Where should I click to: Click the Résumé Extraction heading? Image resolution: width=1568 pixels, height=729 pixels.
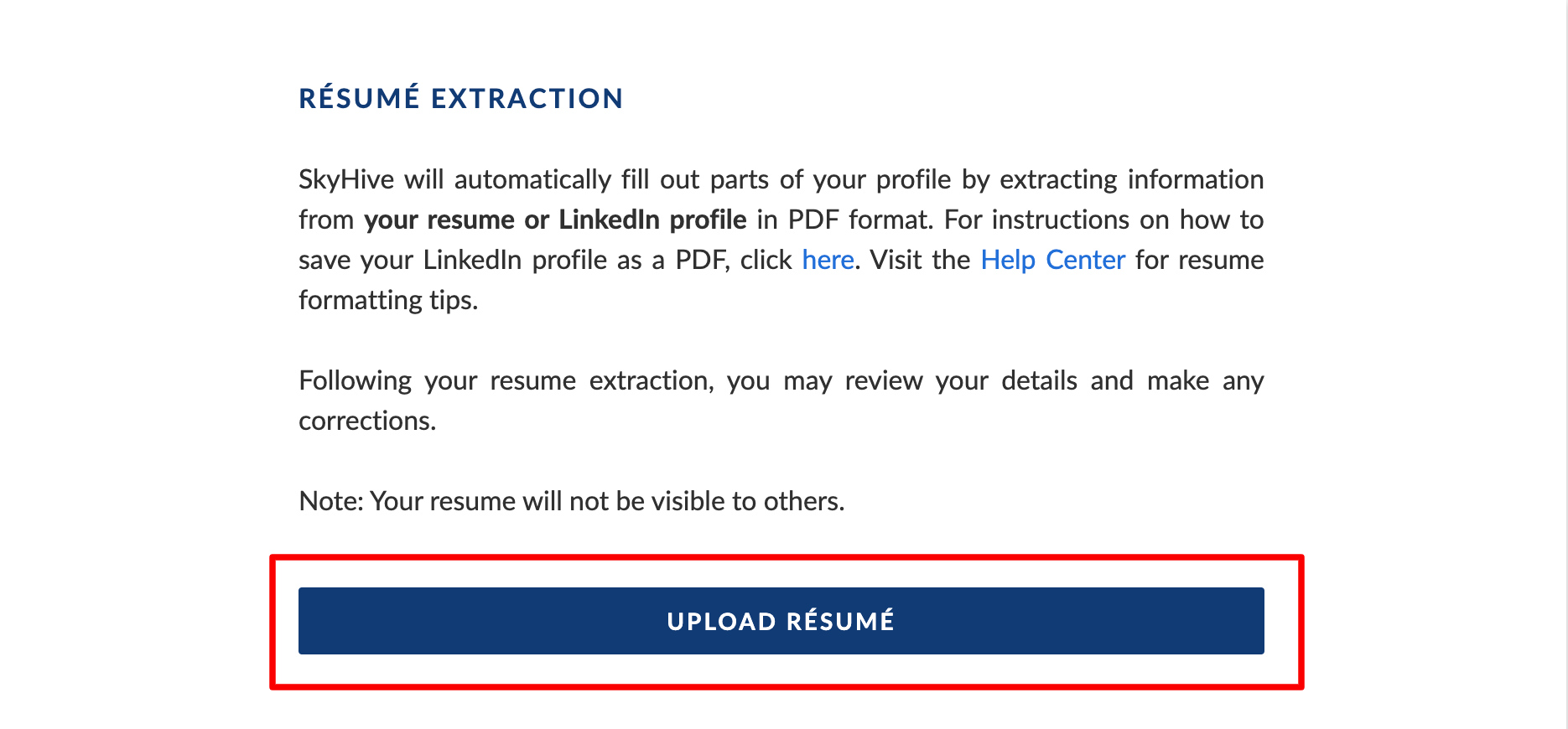click(x=460, y=98)
